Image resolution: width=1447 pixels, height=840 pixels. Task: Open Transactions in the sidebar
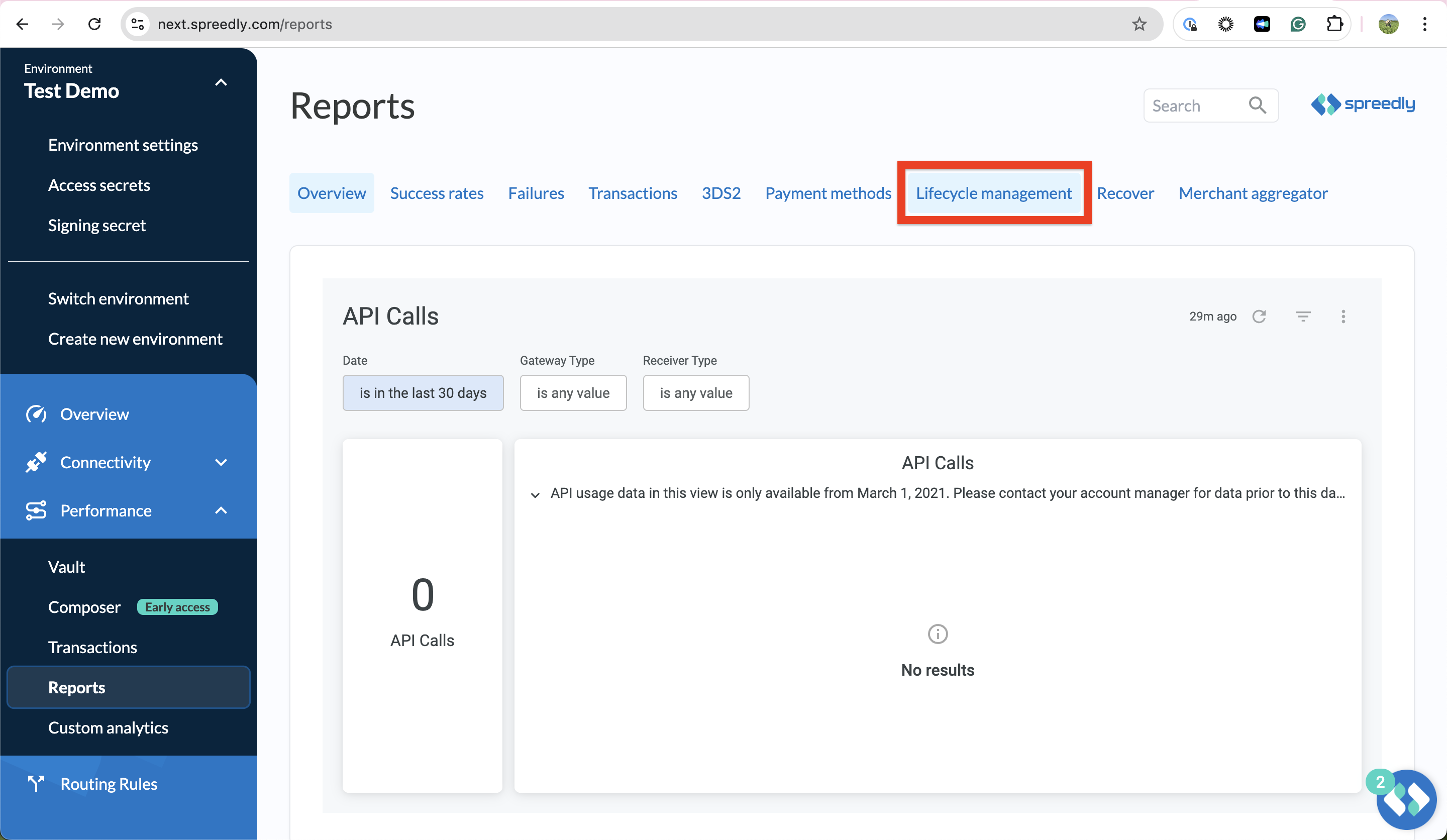click(92, 647)
